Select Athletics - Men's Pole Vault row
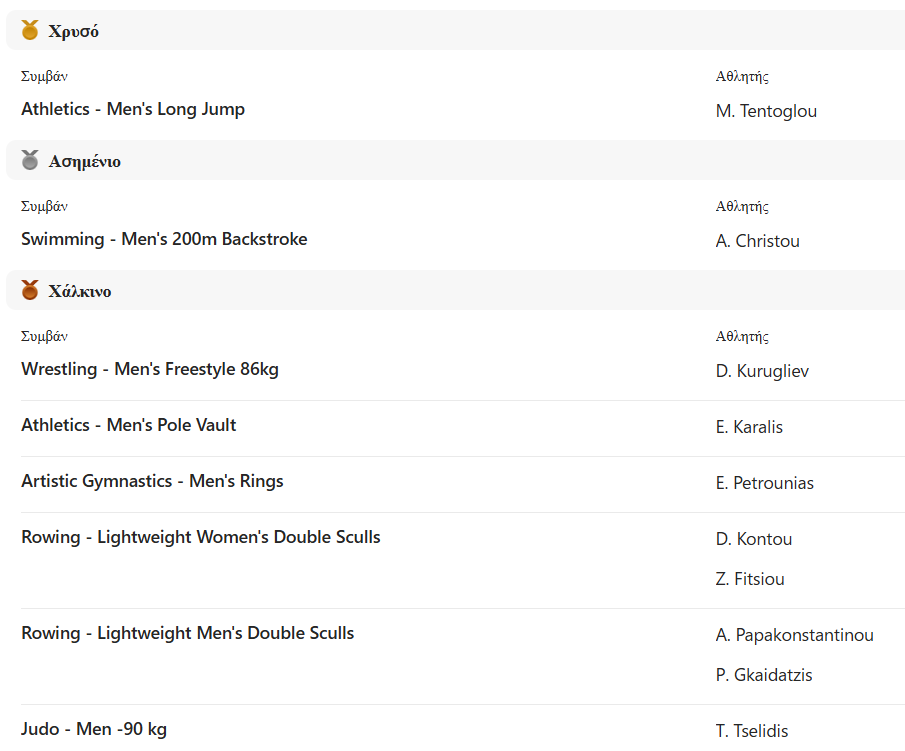Screen dimensions: 905x751 tap(463, 428)
